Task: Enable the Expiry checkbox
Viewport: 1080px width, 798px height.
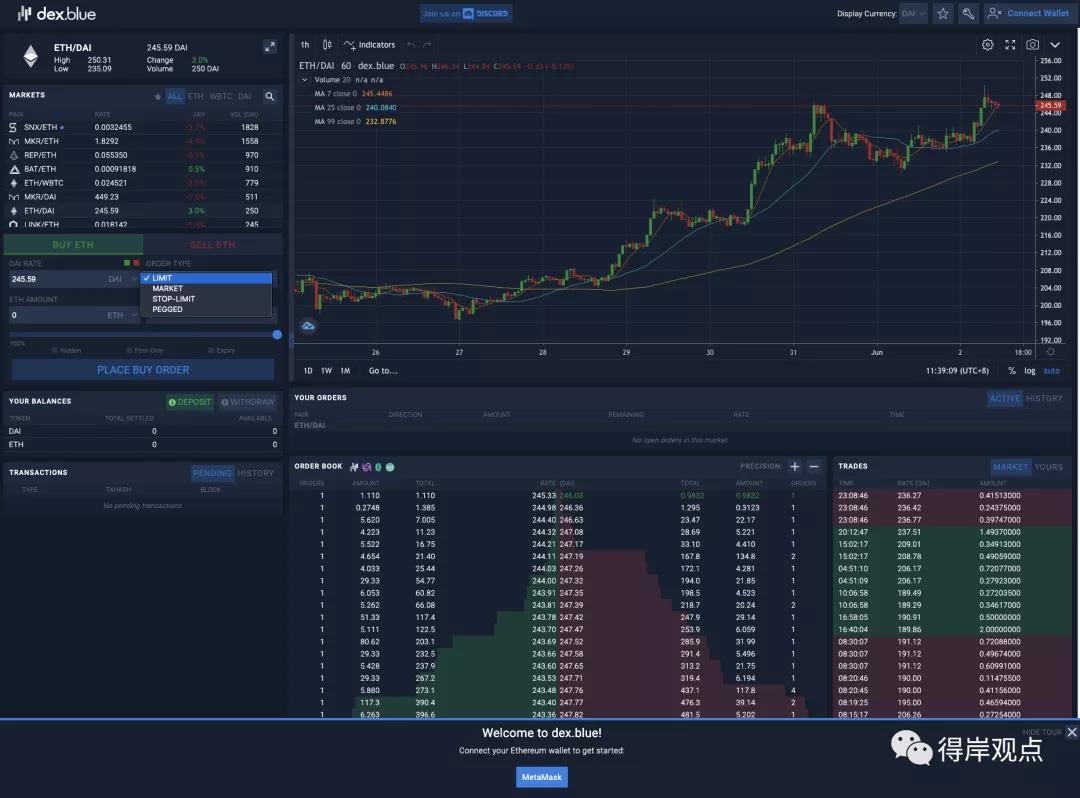Action: (x=211, y=350)
